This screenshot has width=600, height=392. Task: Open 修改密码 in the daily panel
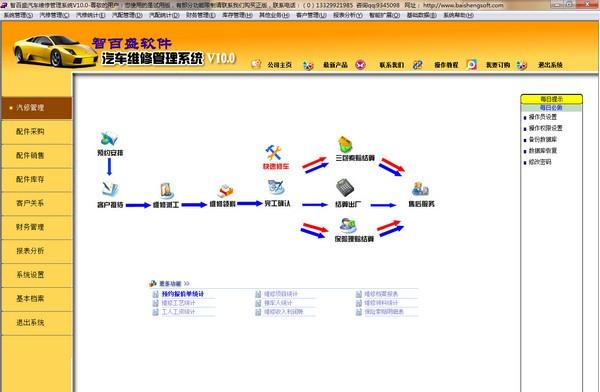[540, 162]
